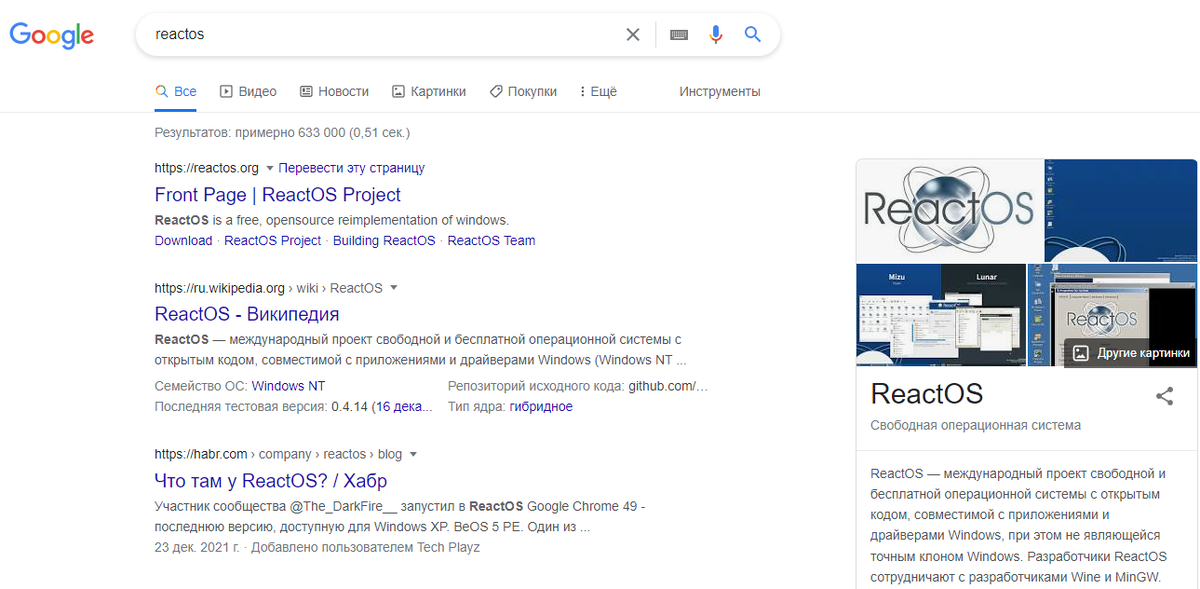Viewport: 1200px width, 589px height.
Task: Click the https://reactos.org URL text
Action: click(x=207, y=168)
